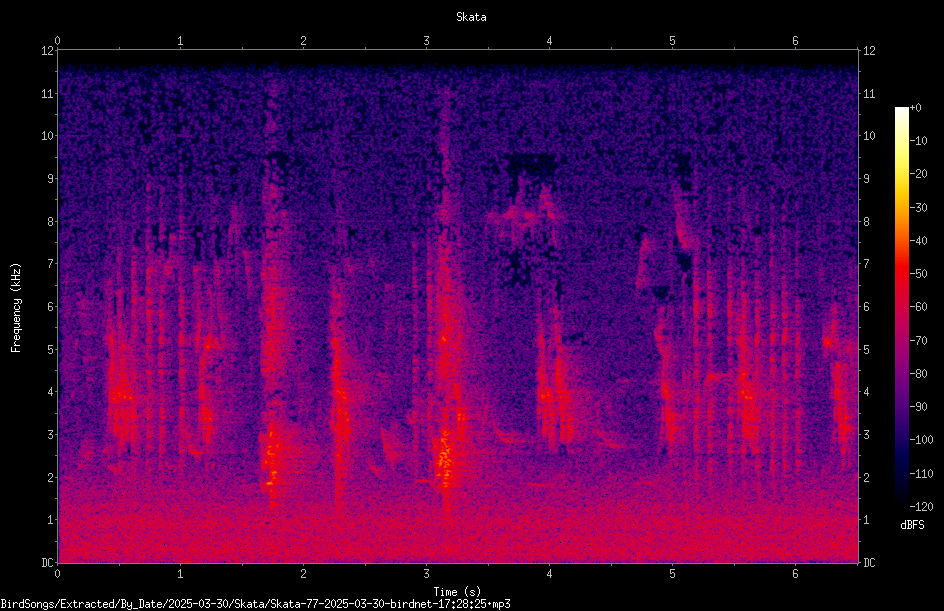Click "3" on the top time axis
The width and height of the screenshot is (944, 611).
(426, 41)
